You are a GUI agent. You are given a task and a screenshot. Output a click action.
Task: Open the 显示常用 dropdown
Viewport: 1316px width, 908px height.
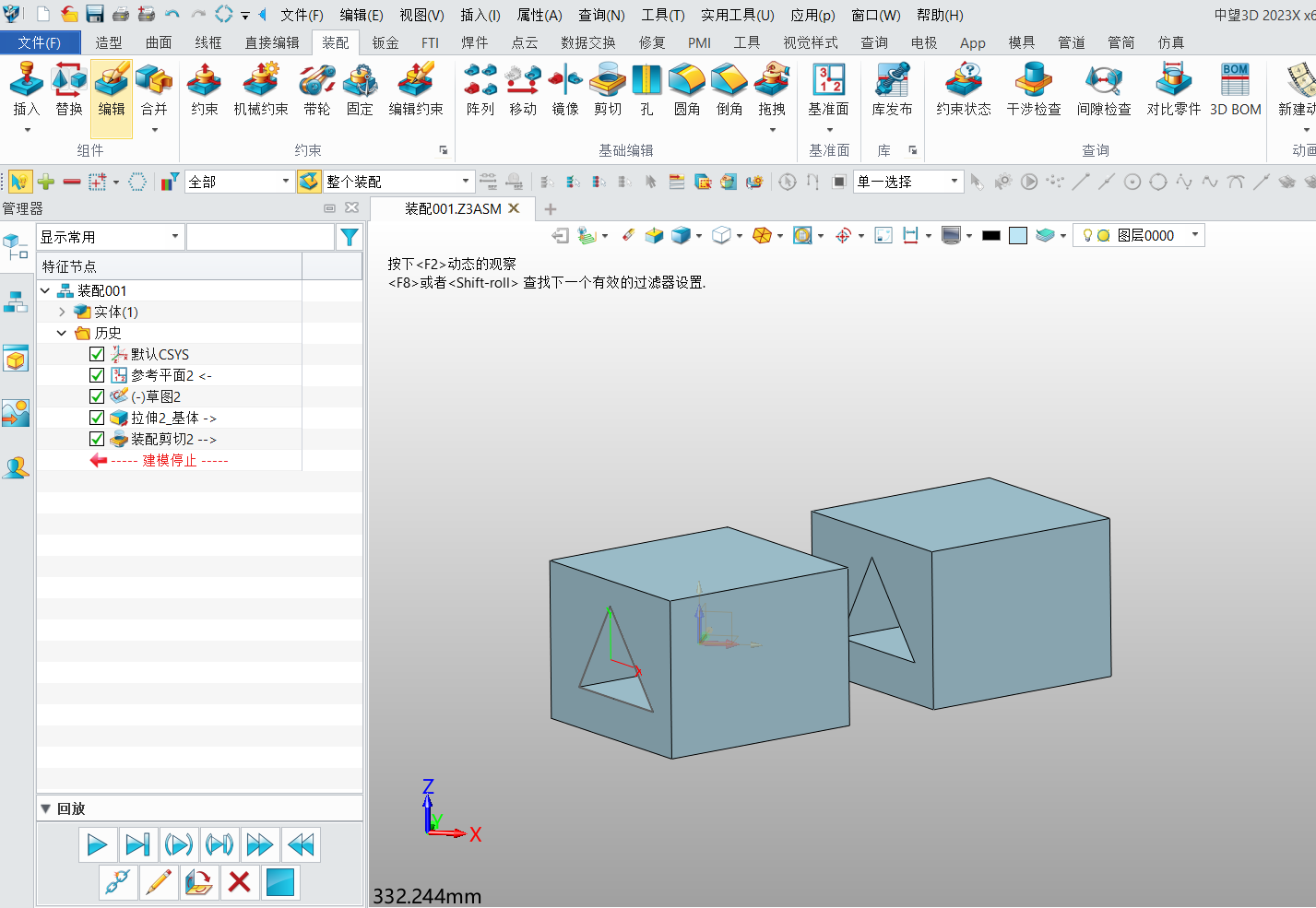point(174,237)
